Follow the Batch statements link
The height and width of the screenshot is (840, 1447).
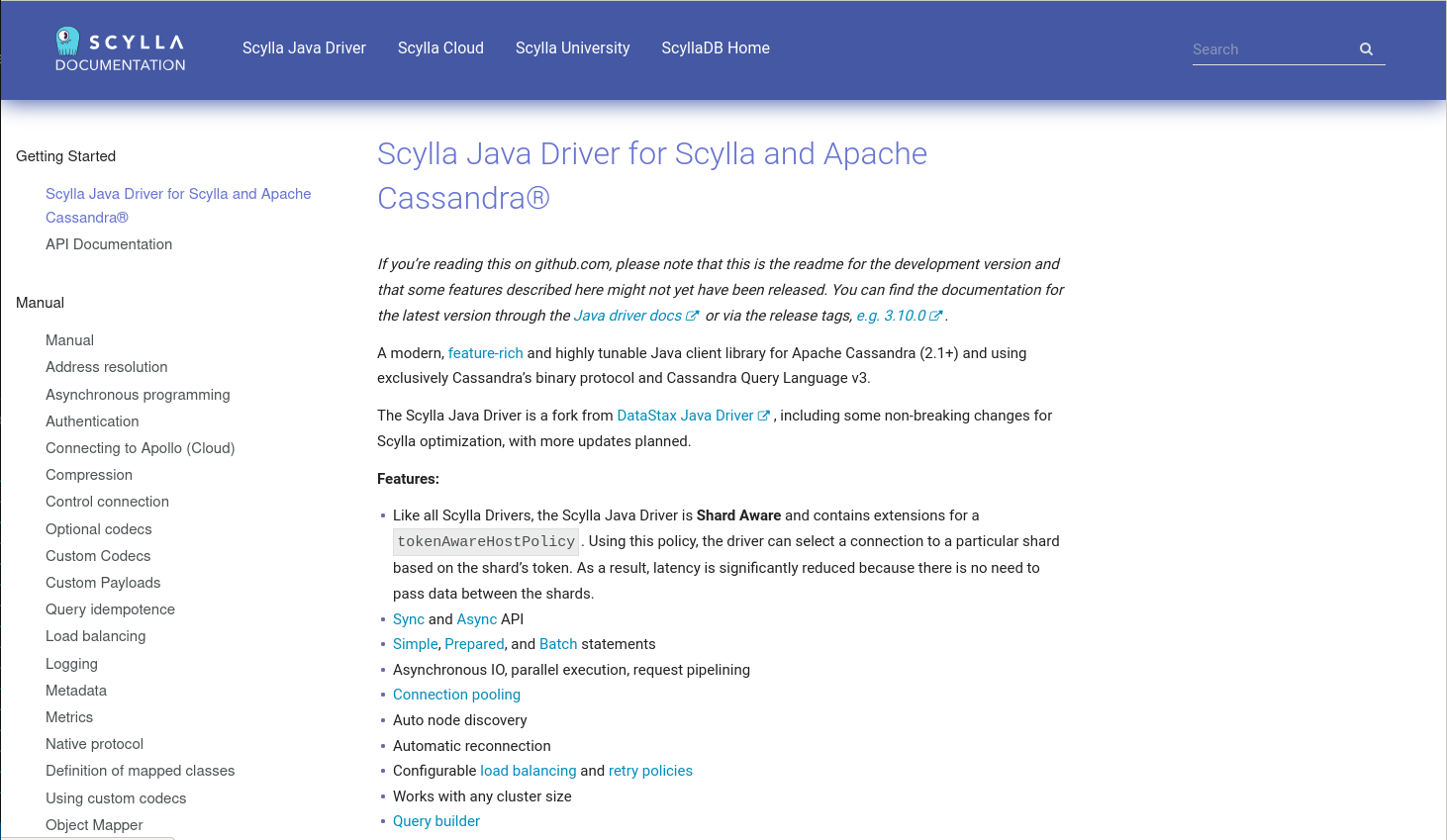[x=558, y=644]
